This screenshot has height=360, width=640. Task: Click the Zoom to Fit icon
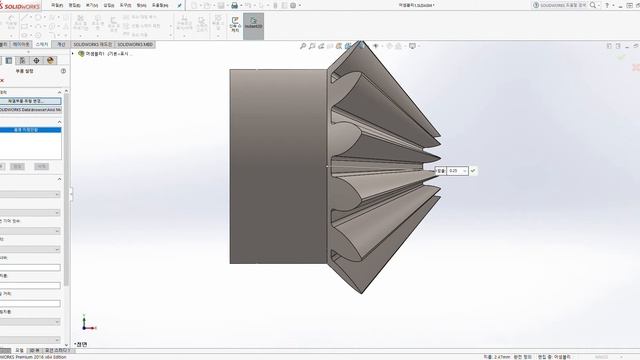pyautogui.click(x=303, y=46)
